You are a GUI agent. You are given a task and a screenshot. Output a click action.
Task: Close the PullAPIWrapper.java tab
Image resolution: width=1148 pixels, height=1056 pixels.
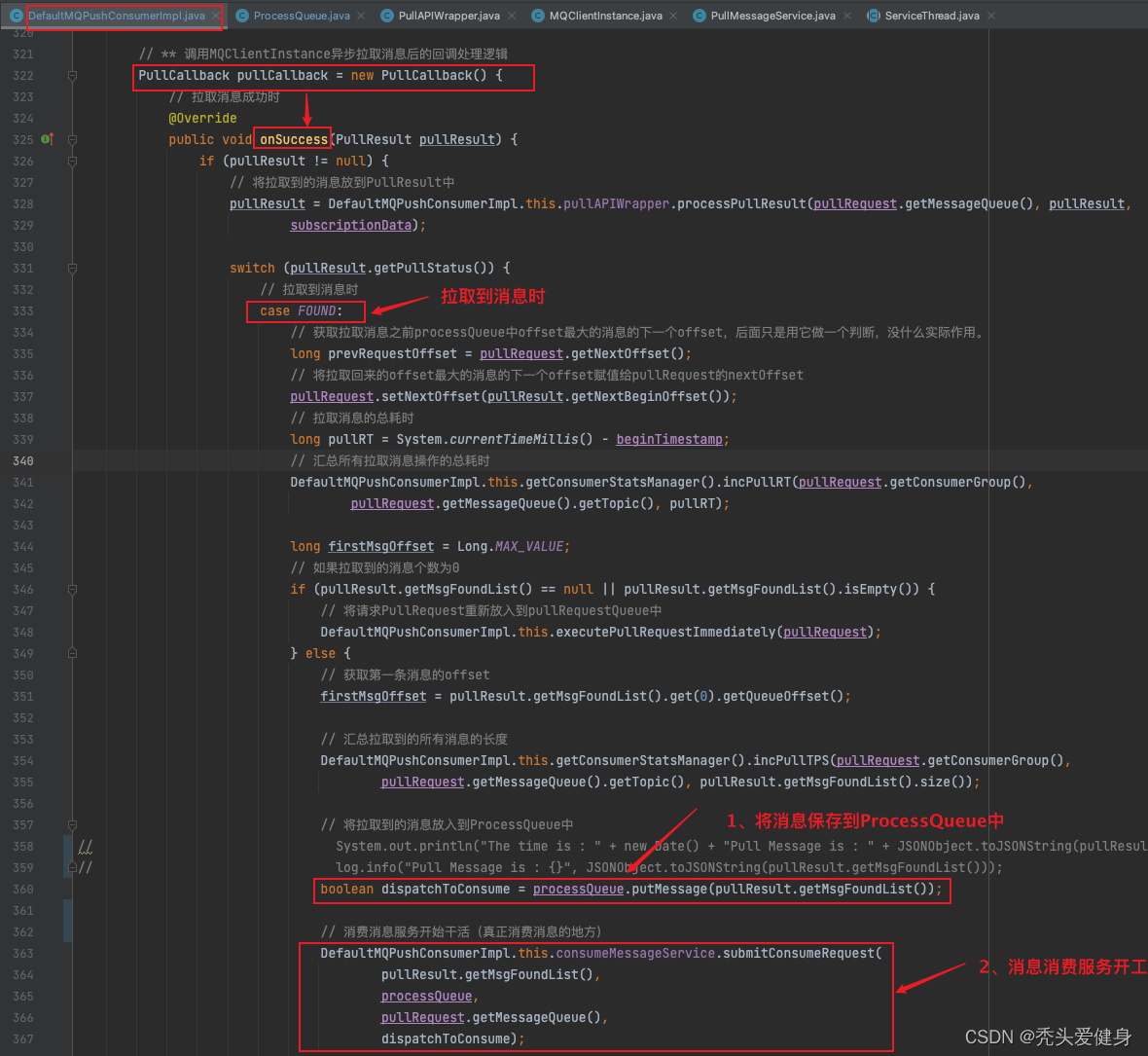(x=511, y=16)
